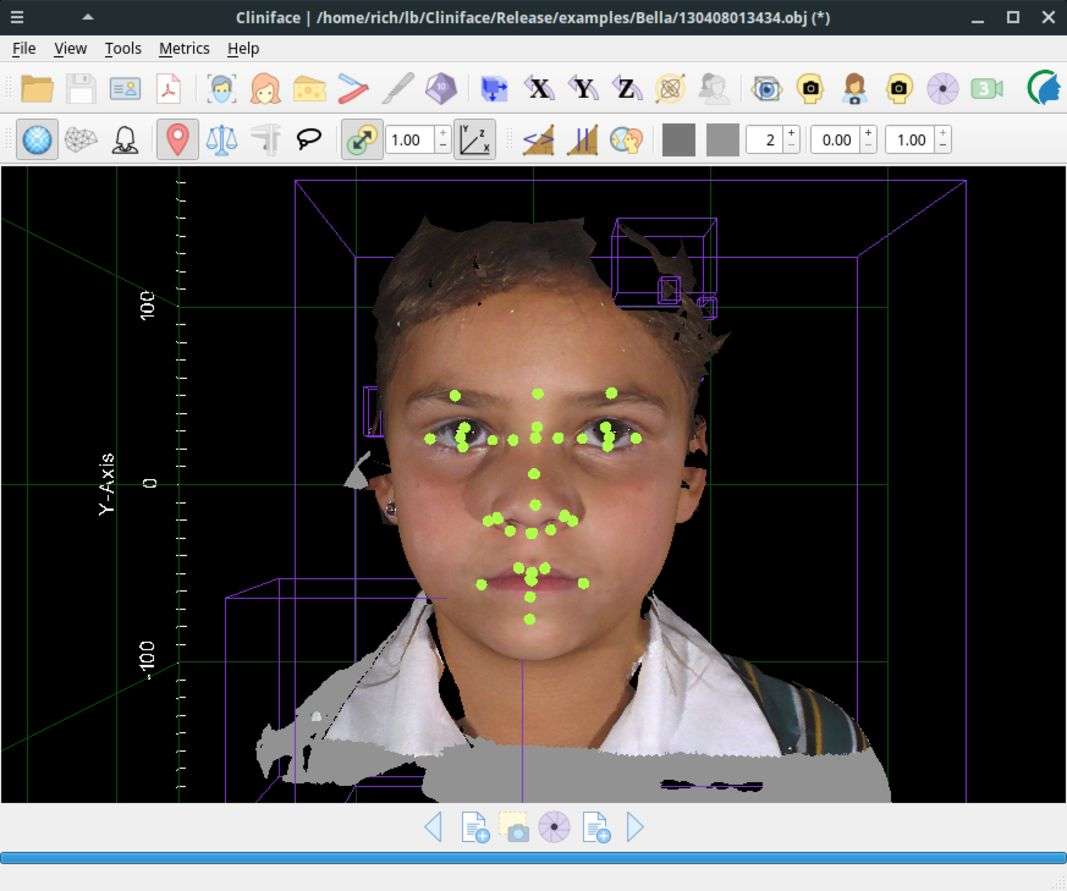Click the straight razor tool icon
Image resolution: width=1067 pixels, height=891 pixels.
click(x=353, y=89)
